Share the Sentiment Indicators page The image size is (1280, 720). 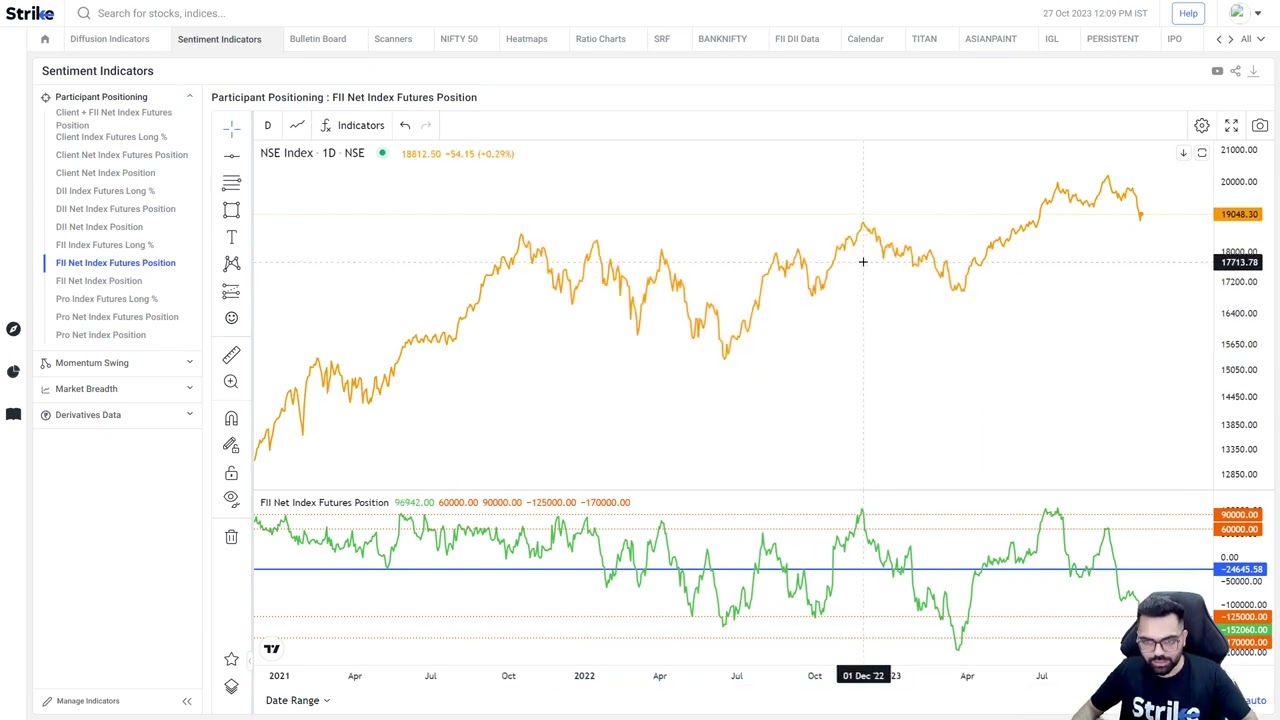coord(1235,71)
